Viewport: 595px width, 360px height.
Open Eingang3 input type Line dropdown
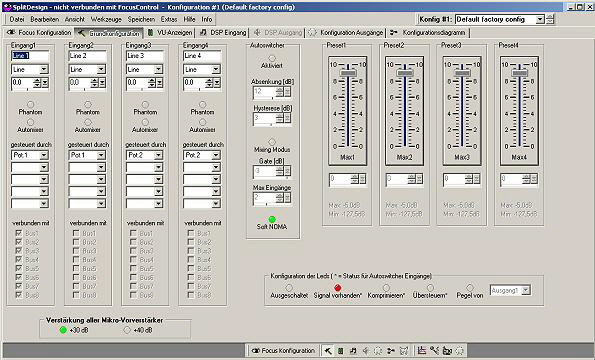click(x=158, y=69)
